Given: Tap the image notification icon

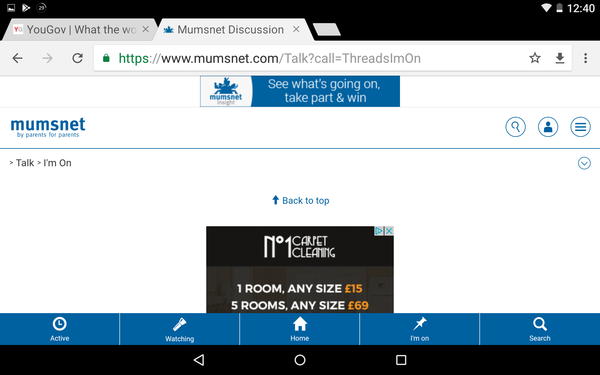Looking at the screenshot, I should [x=11, y=8].
